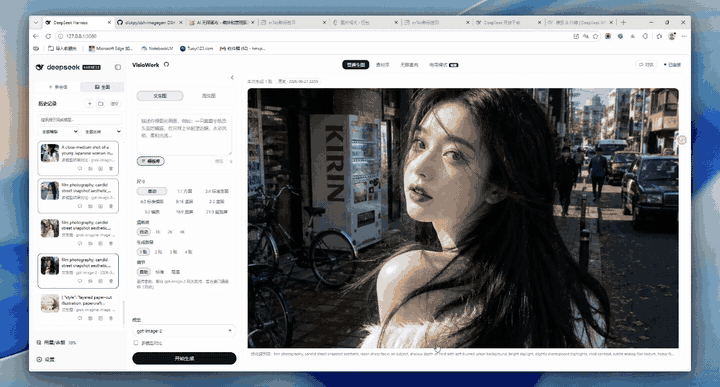The image size is (720, 387).
Task: Open the right history filter dropdown
Action: click(x=102, y=132)
